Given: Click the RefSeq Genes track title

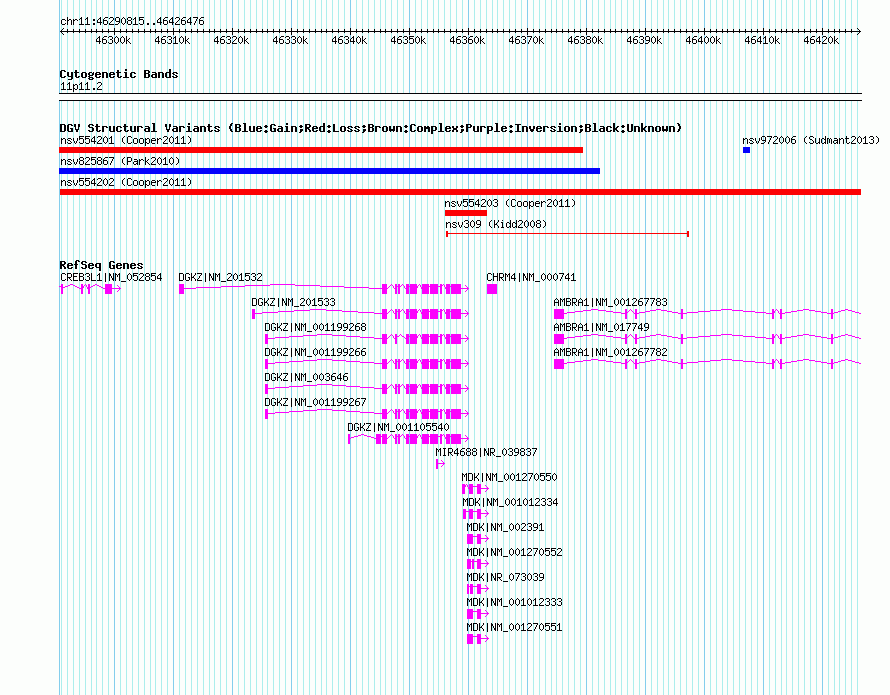Looking at the screenshot, I should pos(101,265).
